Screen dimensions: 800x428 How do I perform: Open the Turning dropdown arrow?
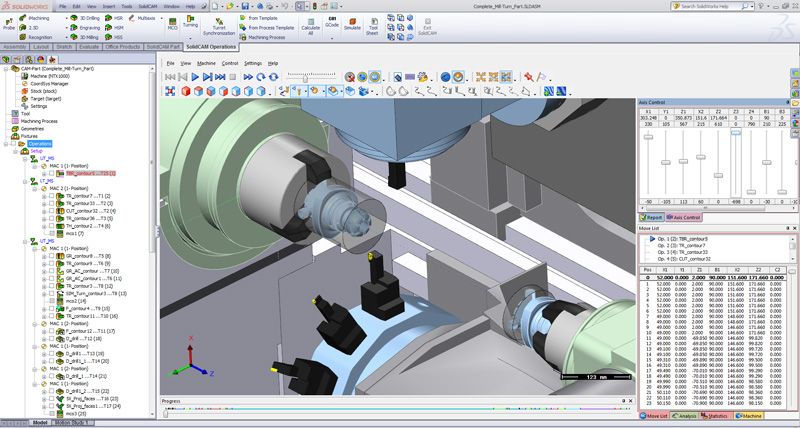click(190, 37)
